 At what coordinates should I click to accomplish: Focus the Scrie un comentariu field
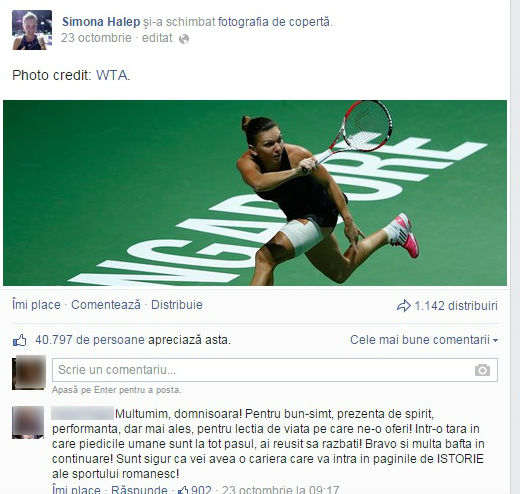point(275,370)
